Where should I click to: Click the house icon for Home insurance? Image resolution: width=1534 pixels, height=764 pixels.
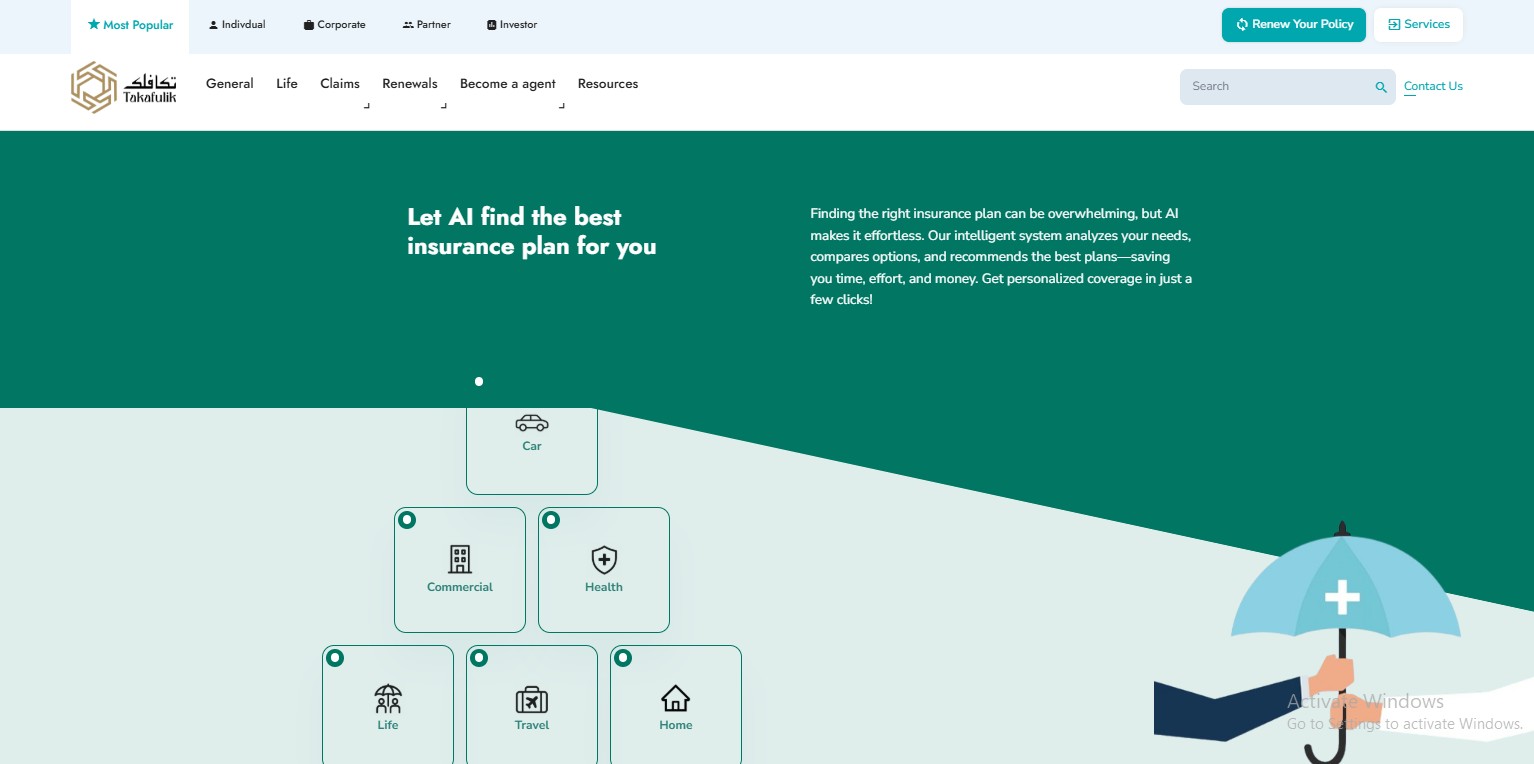676,697
